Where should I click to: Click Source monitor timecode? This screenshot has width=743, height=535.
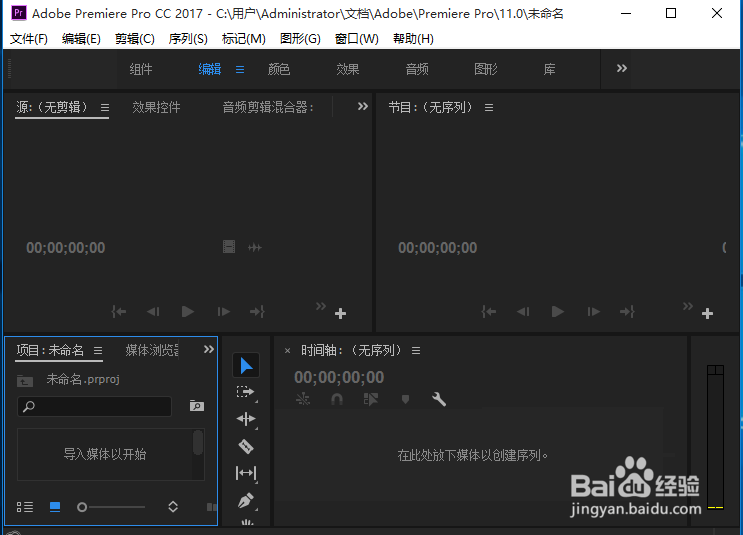click(65, 248)
